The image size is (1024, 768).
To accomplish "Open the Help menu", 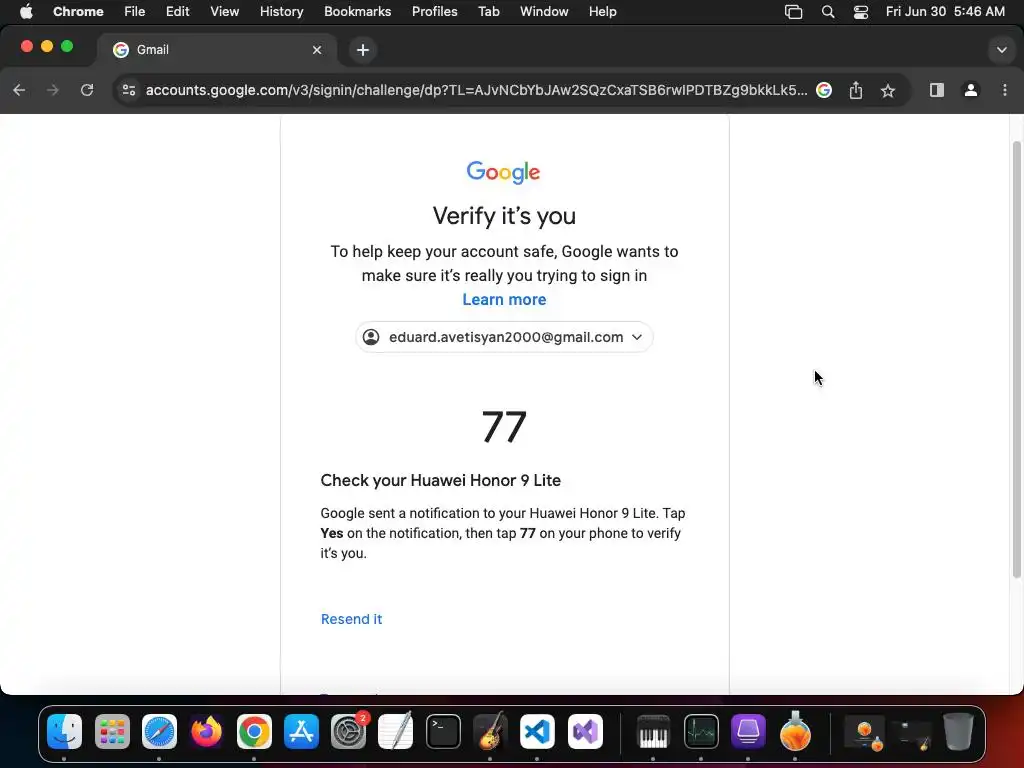I will pyautogui.click(x=602, y=12).
